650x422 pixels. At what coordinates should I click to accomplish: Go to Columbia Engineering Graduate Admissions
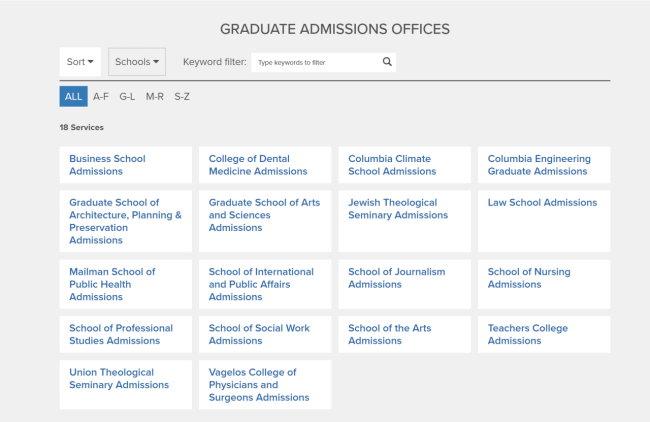click(539, 165)
